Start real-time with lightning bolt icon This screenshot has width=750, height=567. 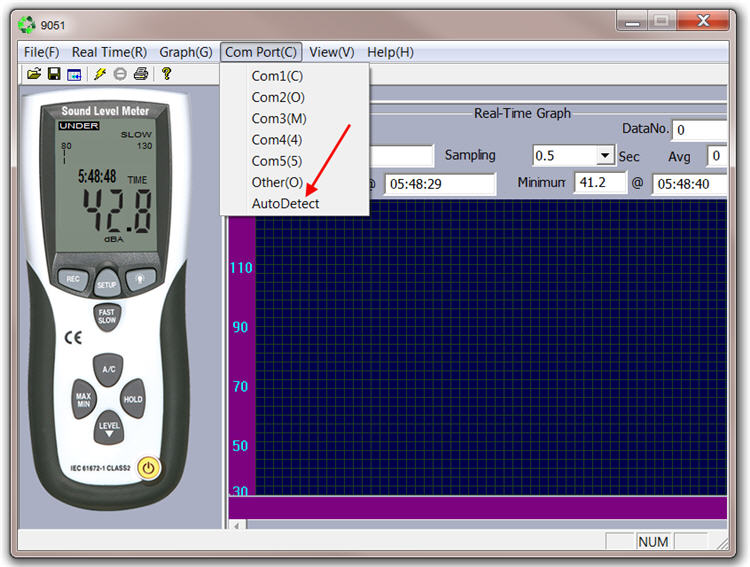pos(100,74)
